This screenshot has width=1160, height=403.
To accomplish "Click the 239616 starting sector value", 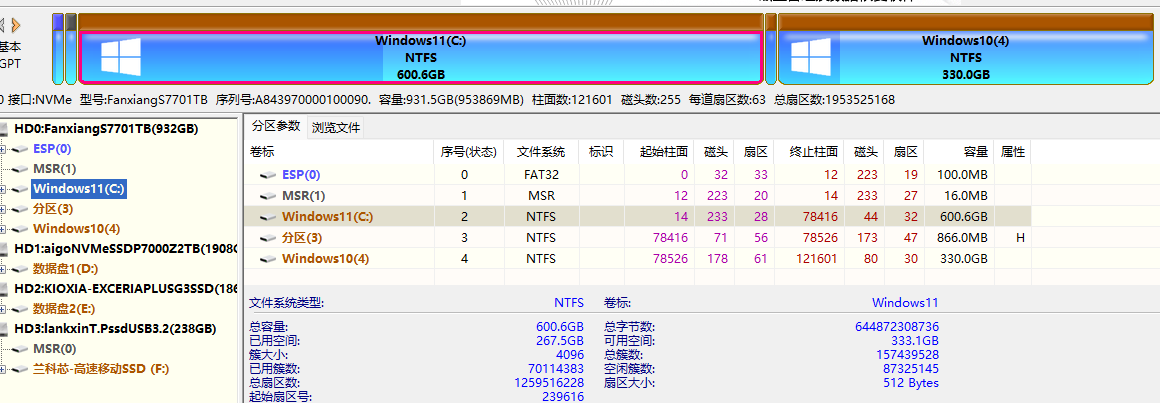I will (563, 397).
